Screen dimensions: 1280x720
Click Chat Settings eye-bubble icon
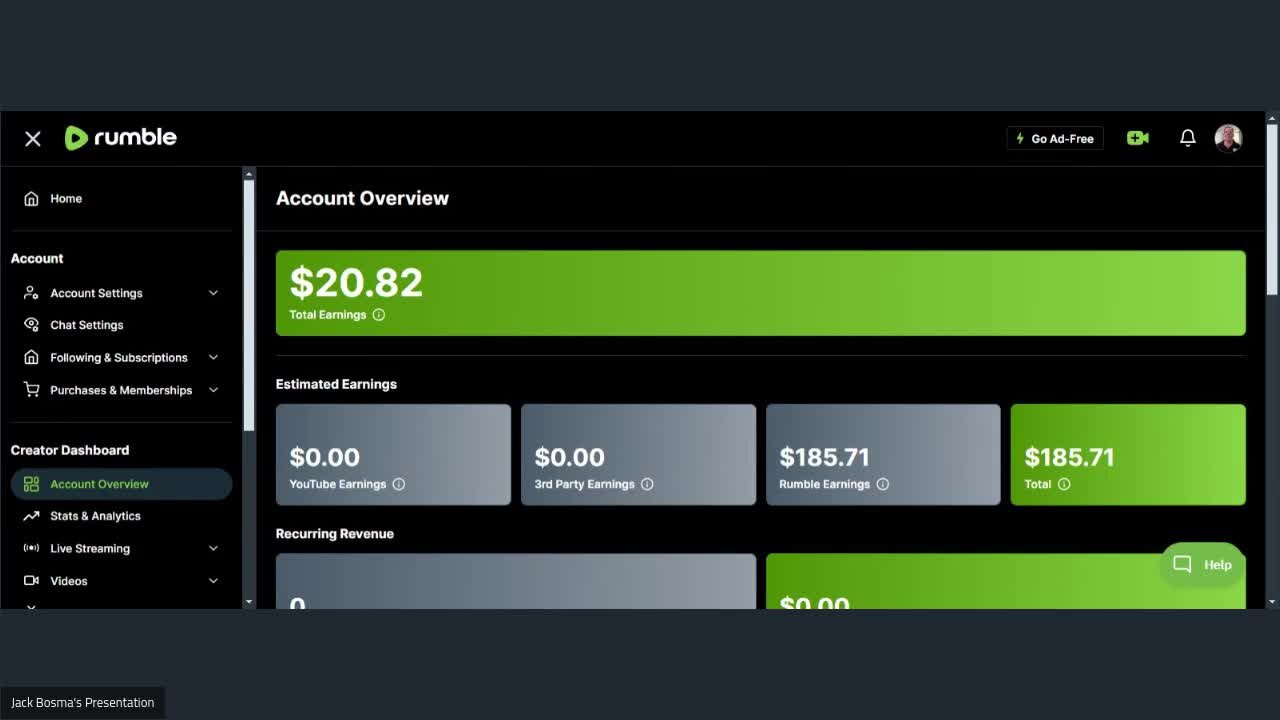click(x=31, y=325)
